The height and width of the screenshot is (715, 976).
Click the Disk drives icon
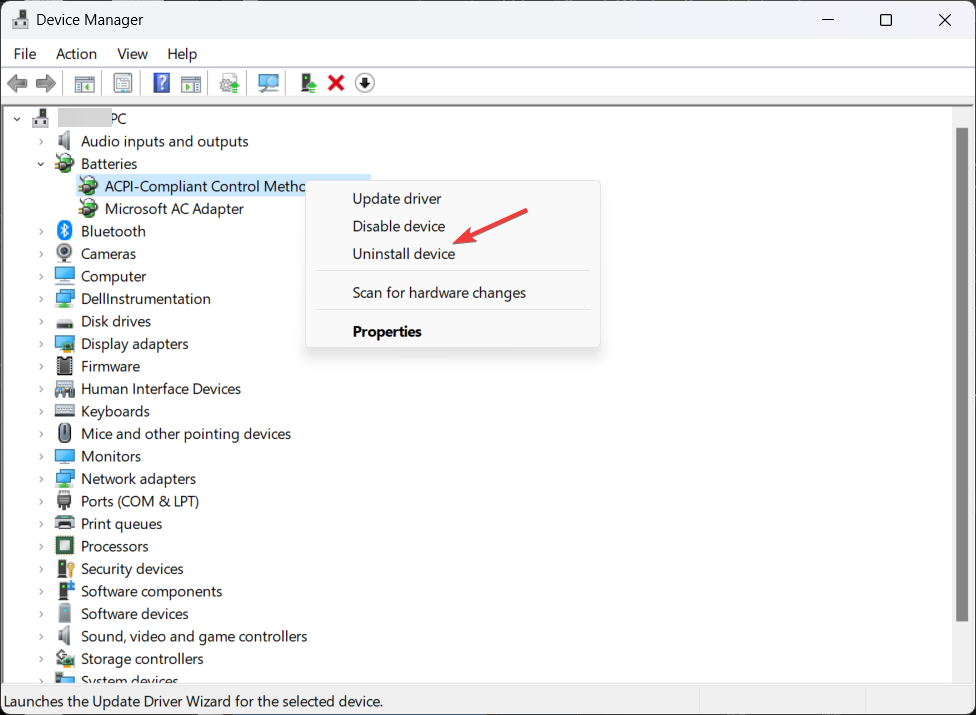point(65,323)
